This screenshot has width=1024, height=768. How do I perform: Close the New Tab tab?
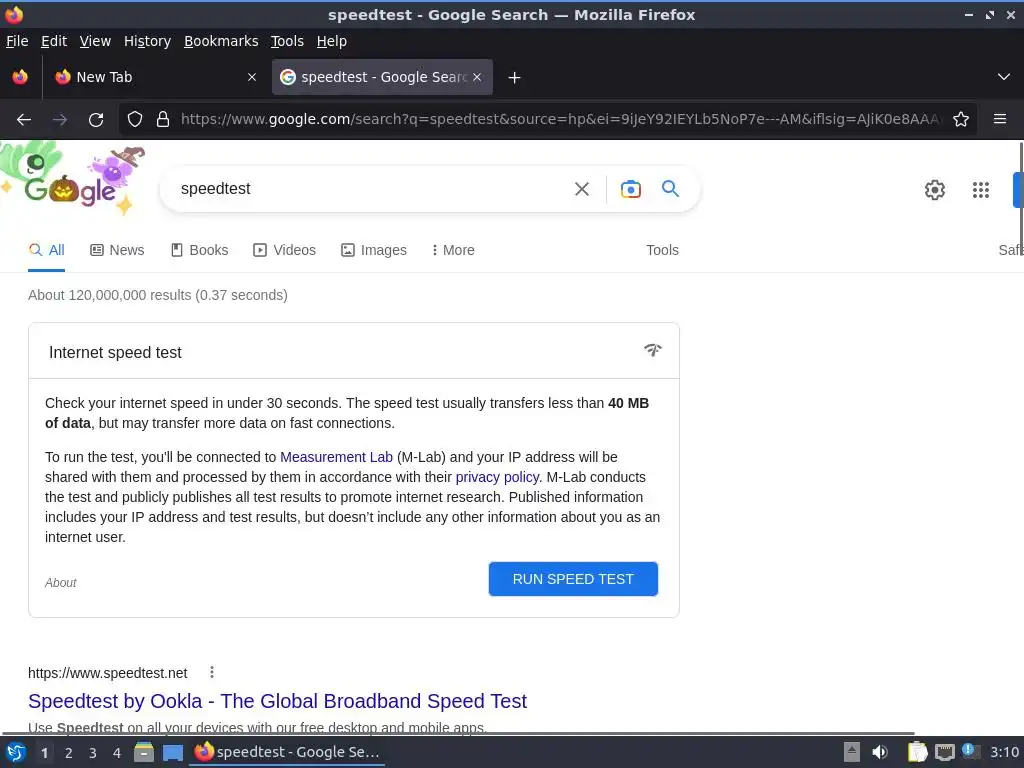[x=252, y=77]
